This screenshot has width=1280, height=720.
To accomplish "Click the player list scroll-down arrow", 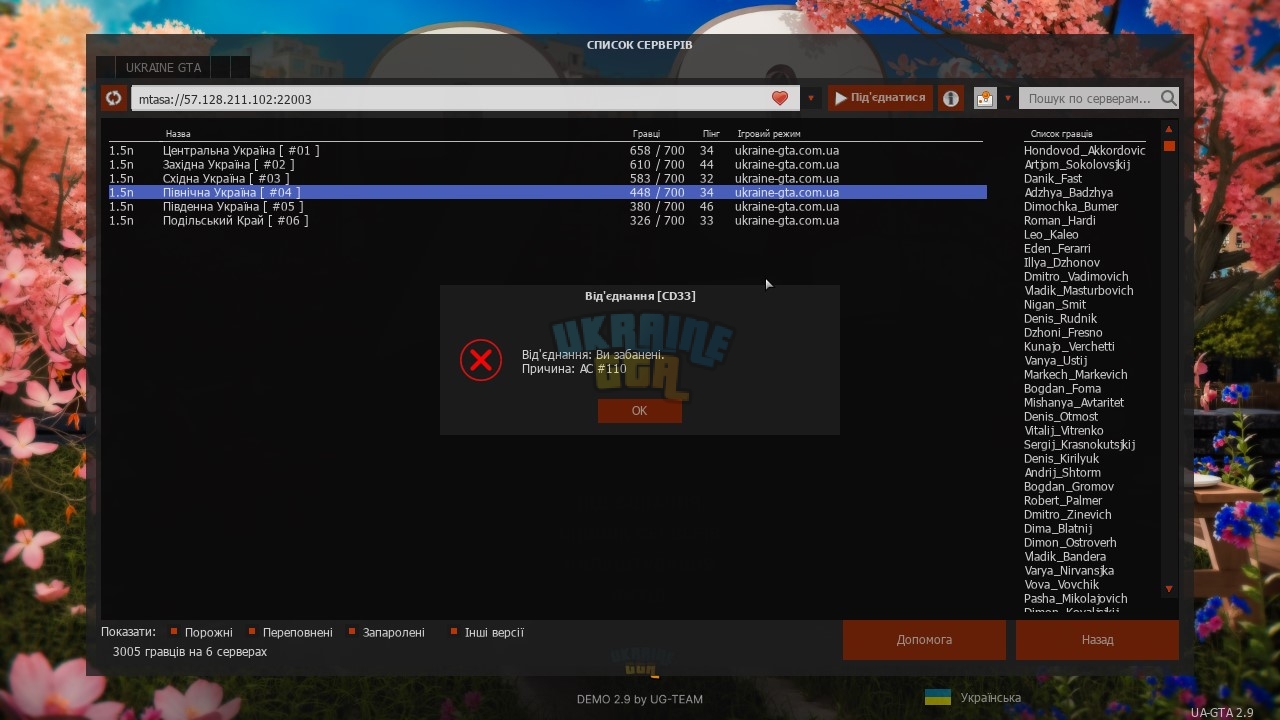I will (x=1169, y=589).
